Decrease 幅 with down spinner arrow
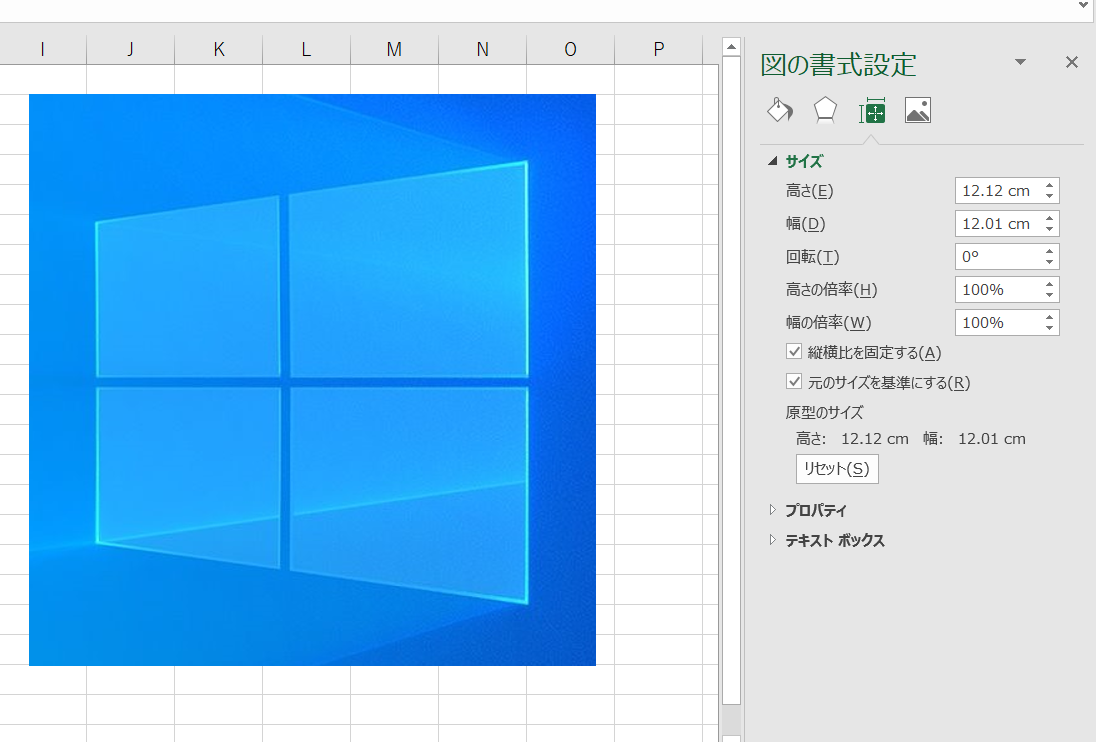Image resolution: width=1096 pixels, height=742 pixels. click(x=1049, y=229)
